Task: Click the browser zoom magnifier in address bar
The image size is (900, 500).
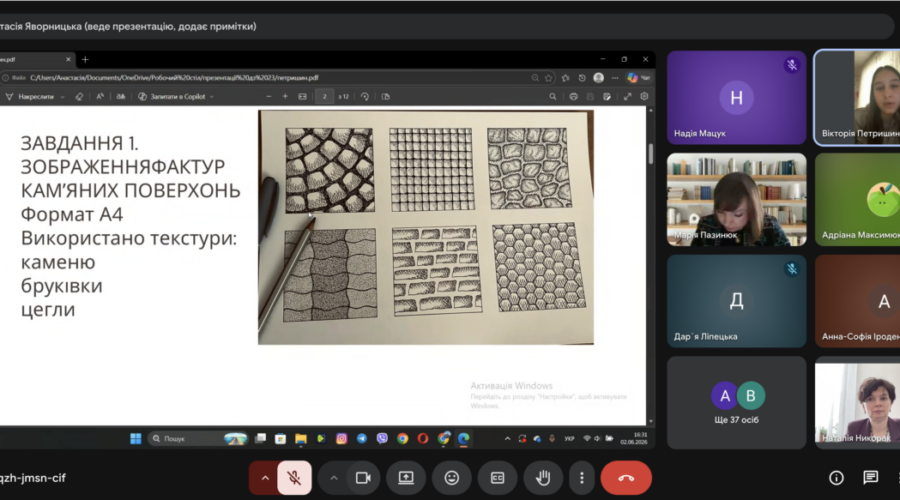Action: tap(534, 77)
